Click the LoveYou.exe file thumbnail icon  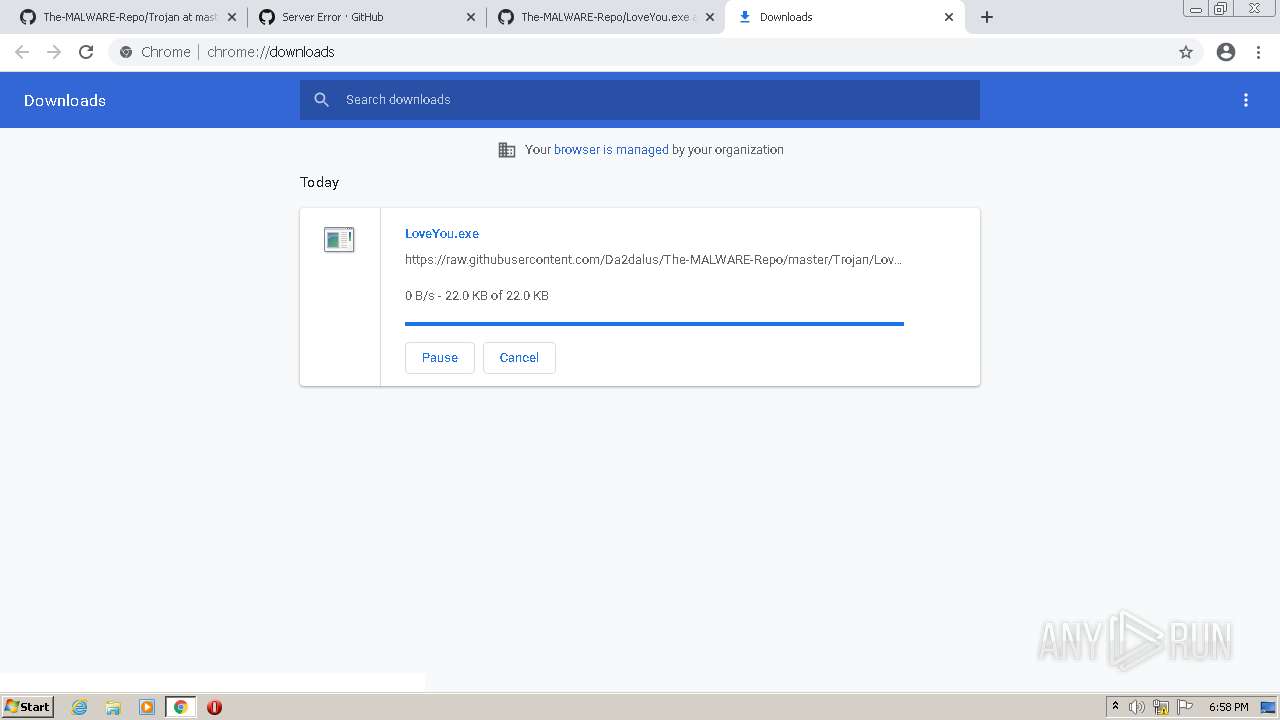click(339, 239)
